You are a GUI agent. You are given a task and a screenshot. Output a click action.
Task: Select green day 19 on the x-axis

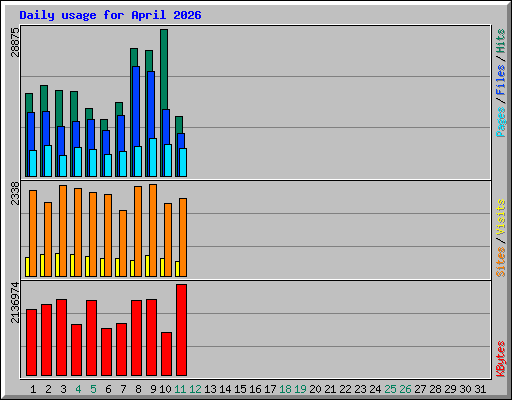(x=300, y=389)
